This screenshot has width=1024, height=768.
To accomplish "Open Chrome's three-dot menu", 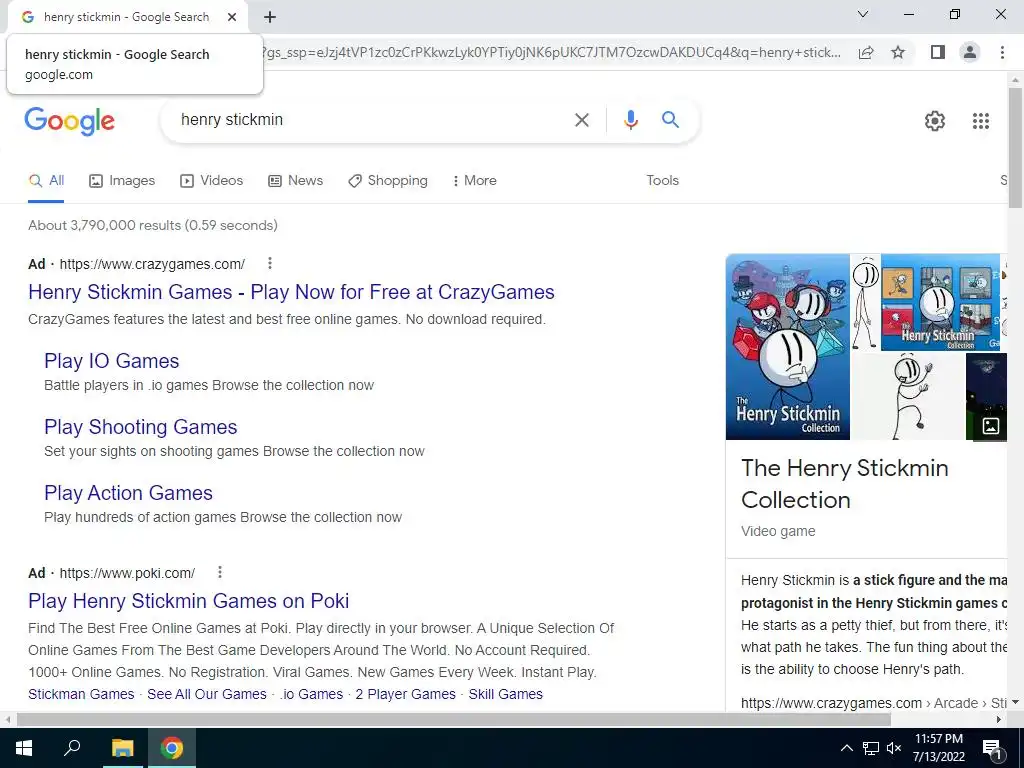I will coord(1002,52).
